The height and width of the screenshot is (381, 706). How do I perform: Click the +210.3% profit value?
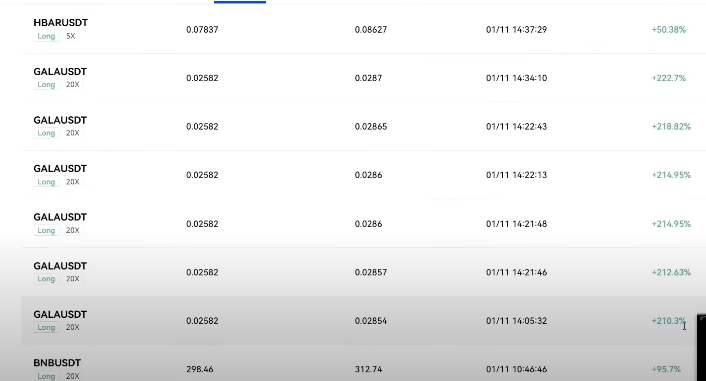coord(669,321)
